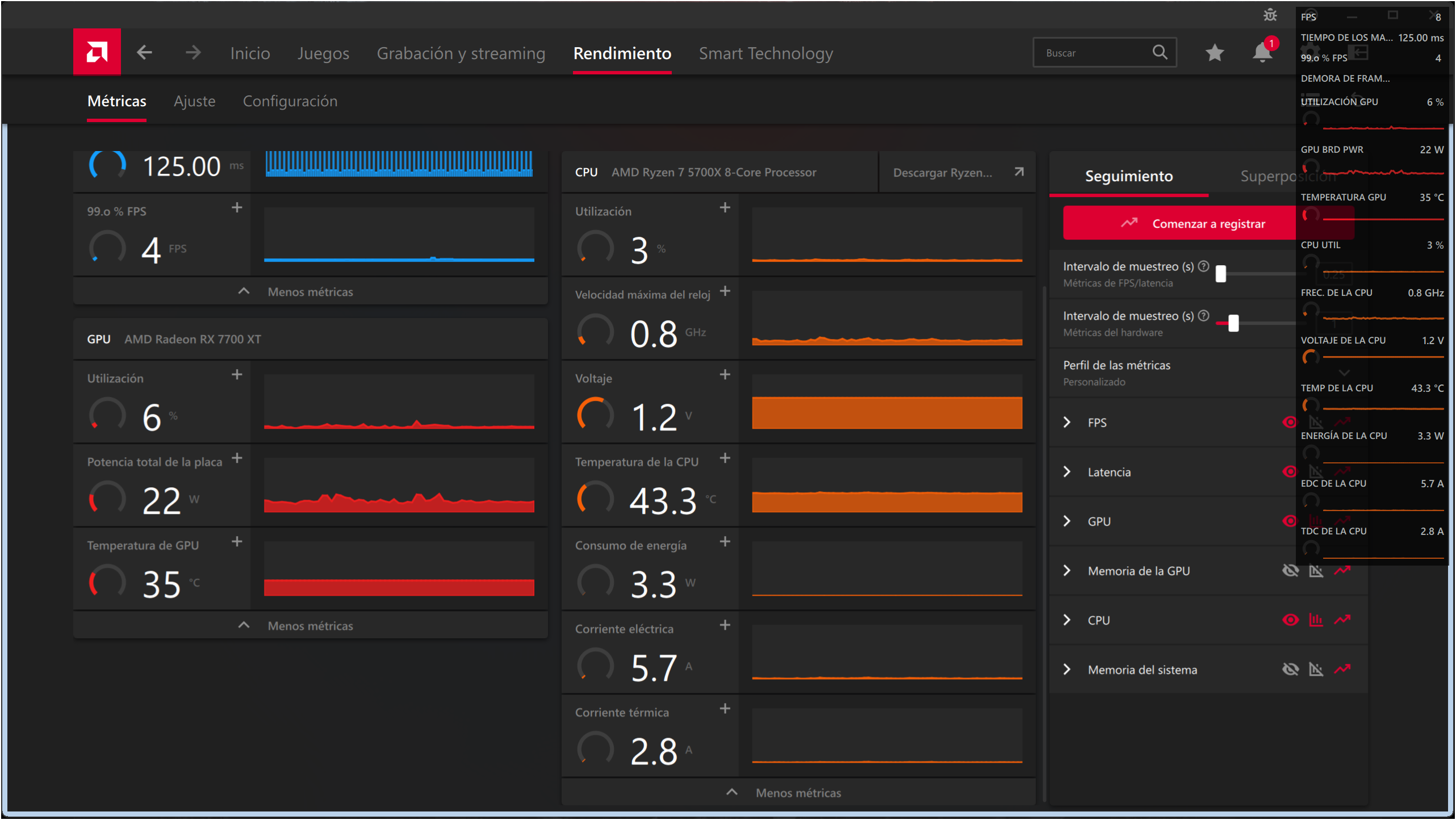The width and height of the screenshot is (1456, 820).
Task: Toggle GPU visibility eye icon
Action: (x=1290, y=521)
